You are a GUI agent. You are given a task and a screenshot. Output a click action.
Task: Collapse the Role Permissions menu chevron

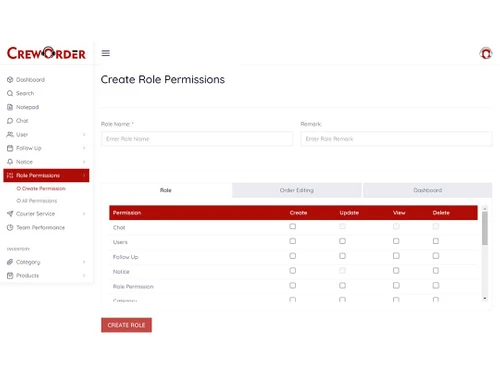[84, 175]
